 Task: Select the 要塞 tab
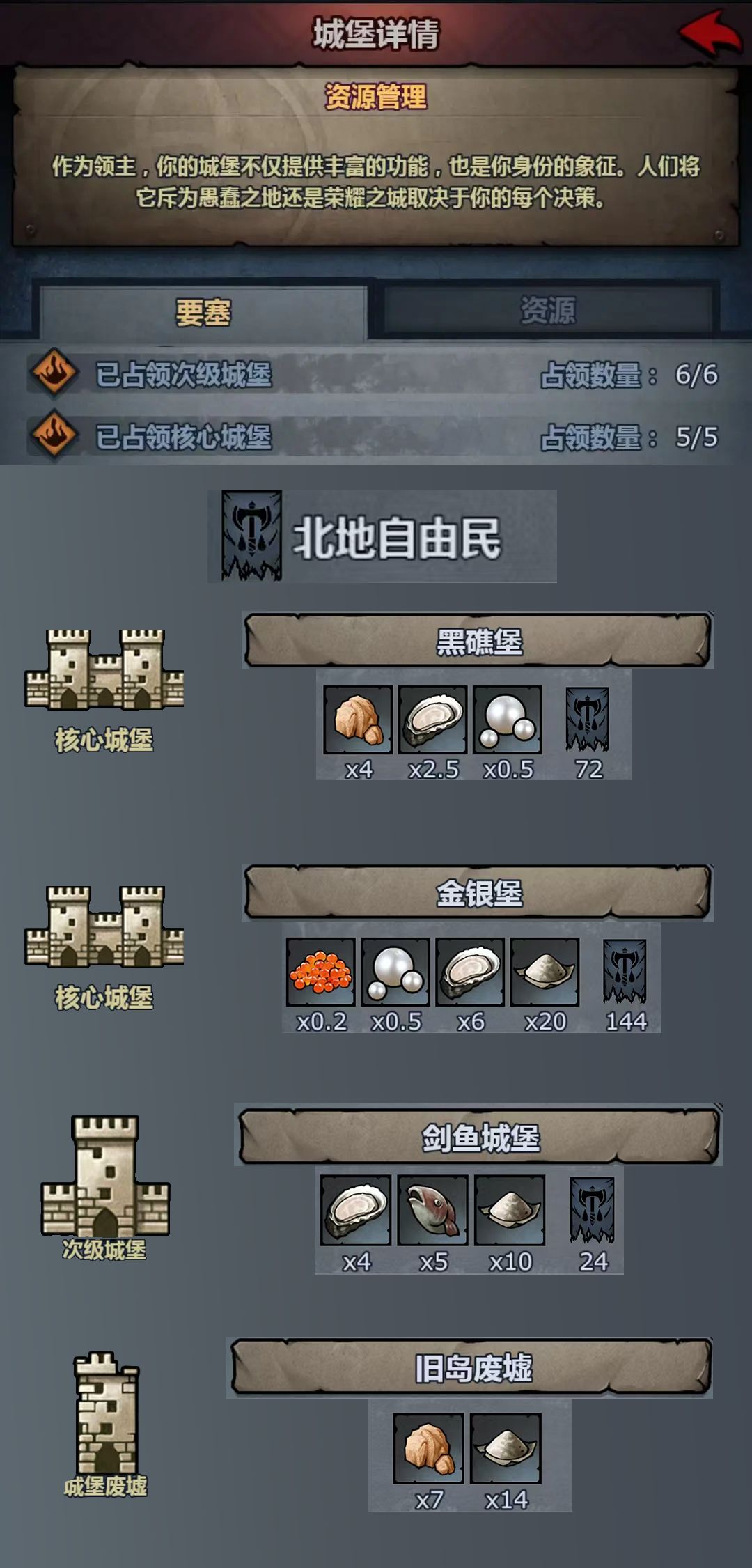click(203, 313)
